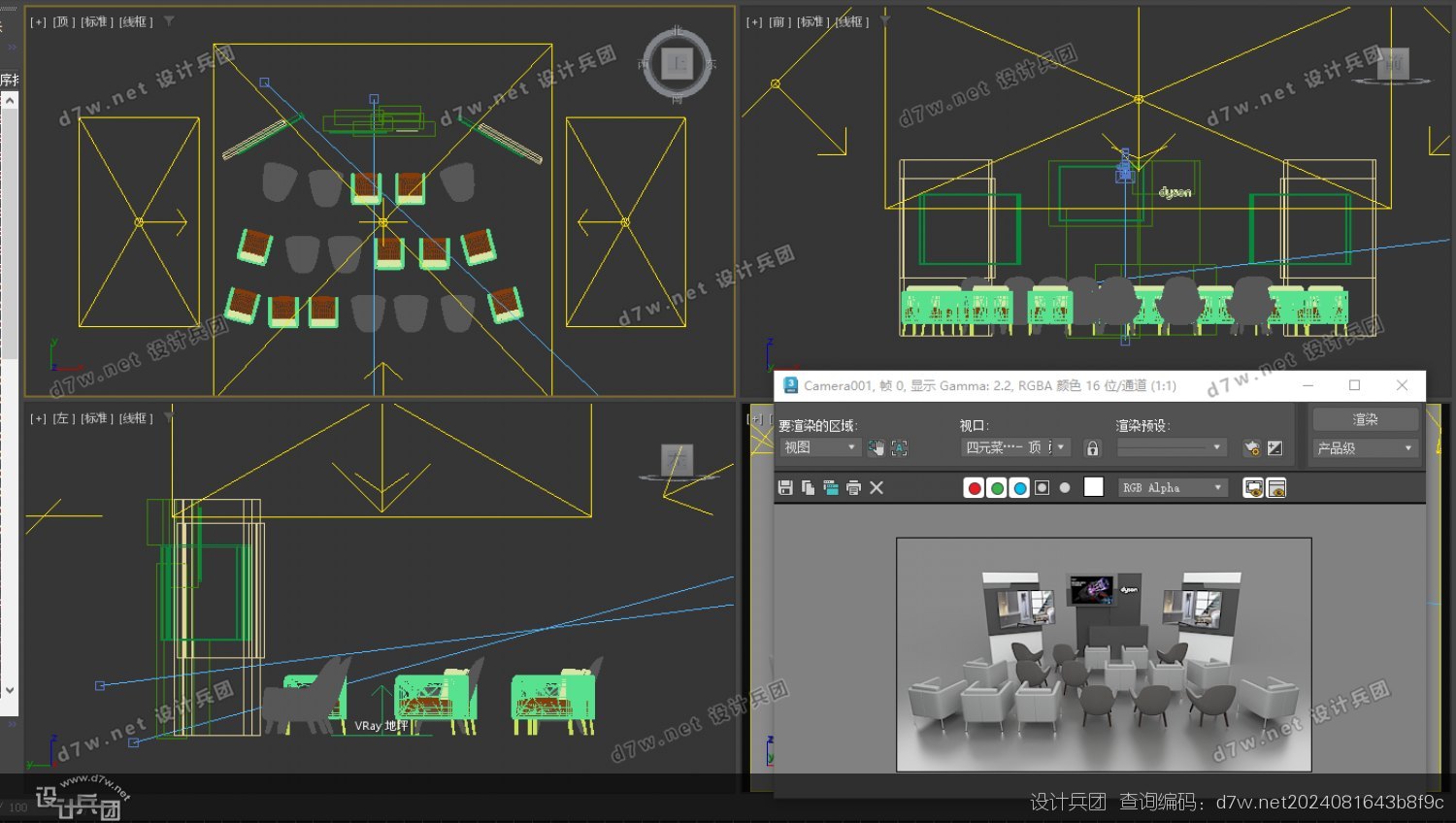Viewport: 1456px width, 823px height.
Task: Clear the rendered frame with X icon
Action: tap(877, 488)
